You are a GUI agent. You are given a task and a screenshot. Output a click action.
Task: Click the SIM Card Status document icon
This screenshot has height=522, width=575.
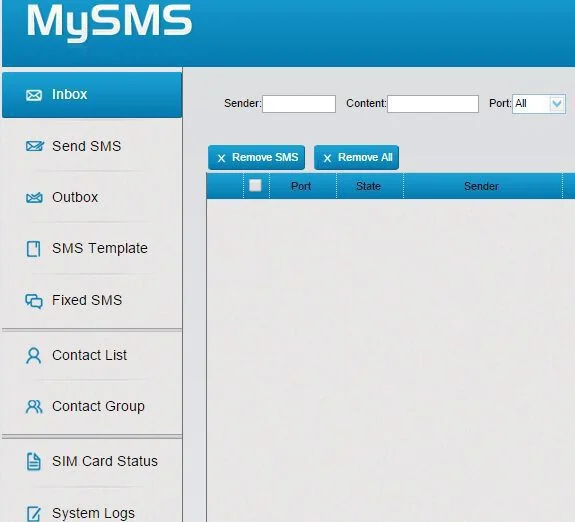point(34,461)
